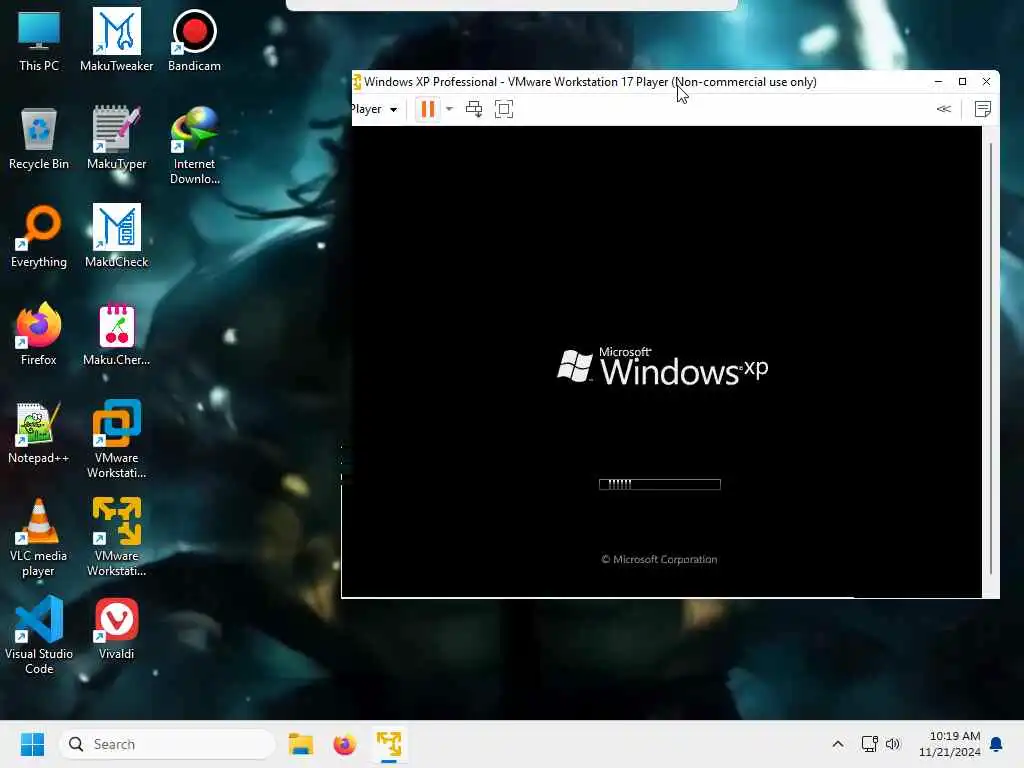Open the notification bell icon
The height and width of the screenshot is (768, 1024).
coord(997,744)
